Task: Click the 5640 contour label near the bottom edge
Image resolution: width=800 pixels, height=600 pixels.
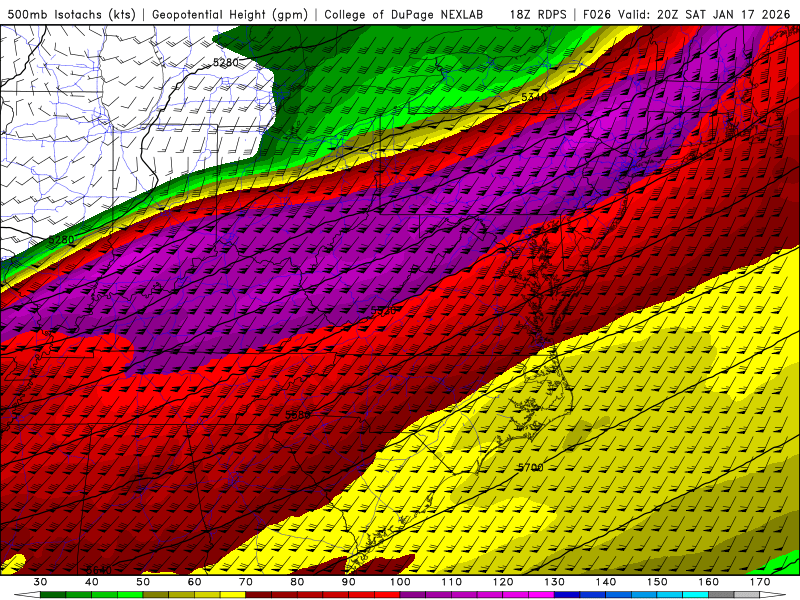Action: (99, 570)
